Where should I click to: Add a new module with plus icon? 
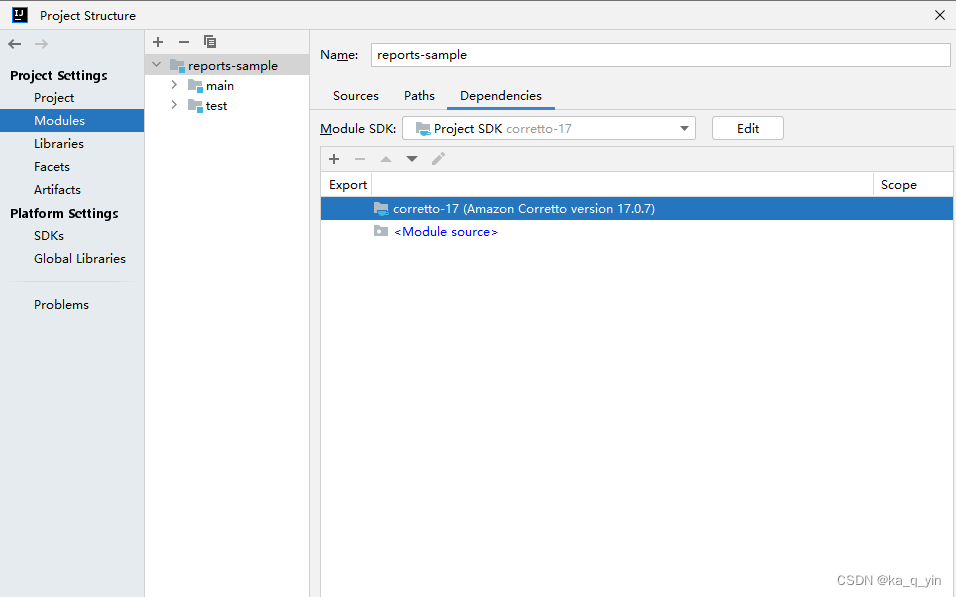(158, 42)
